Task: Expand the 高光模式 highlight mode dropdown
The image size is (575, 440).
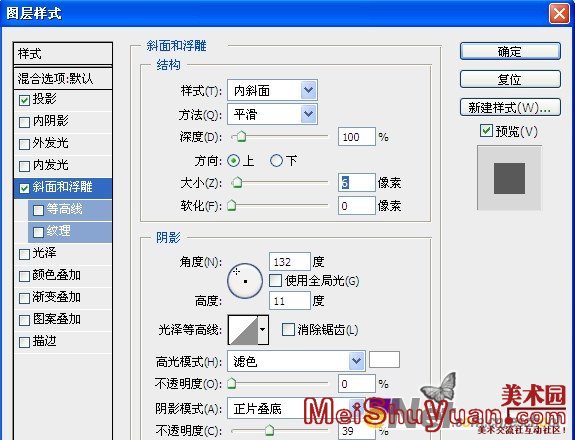Action: pos(296,361)
